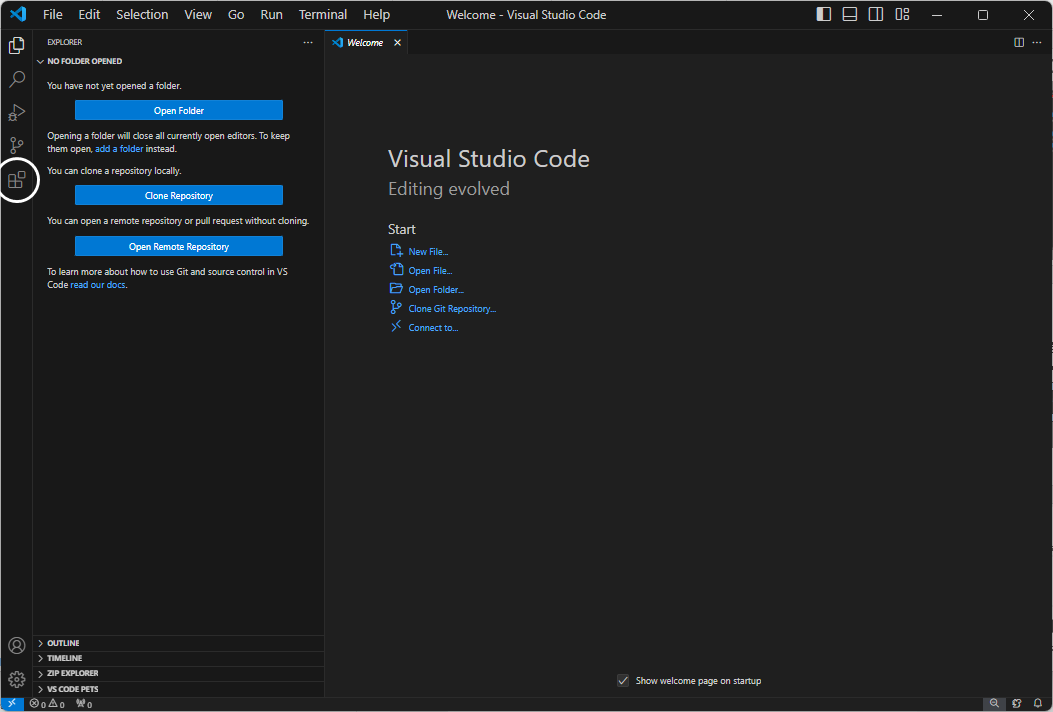Open the Manage settings gear icon

click(x=16, y=679)
